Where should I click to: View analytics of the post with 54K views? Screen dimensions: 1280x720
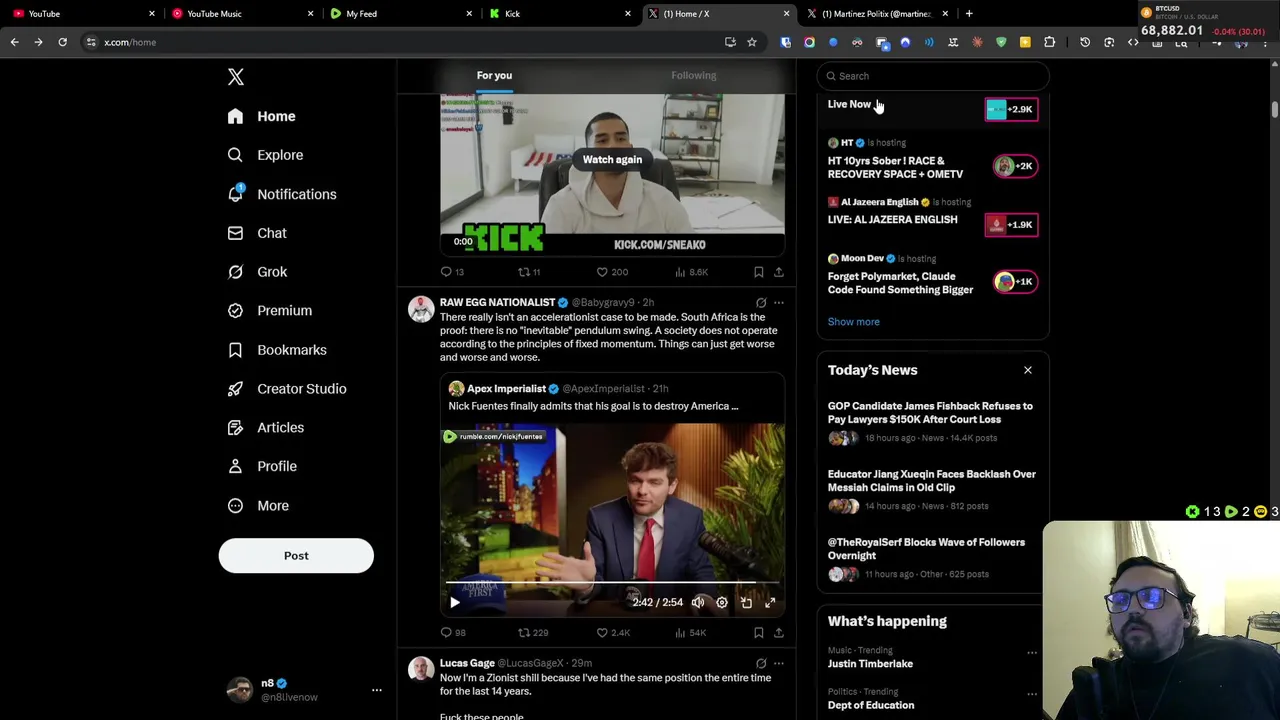pyautogui.click(x=692, y=633)
